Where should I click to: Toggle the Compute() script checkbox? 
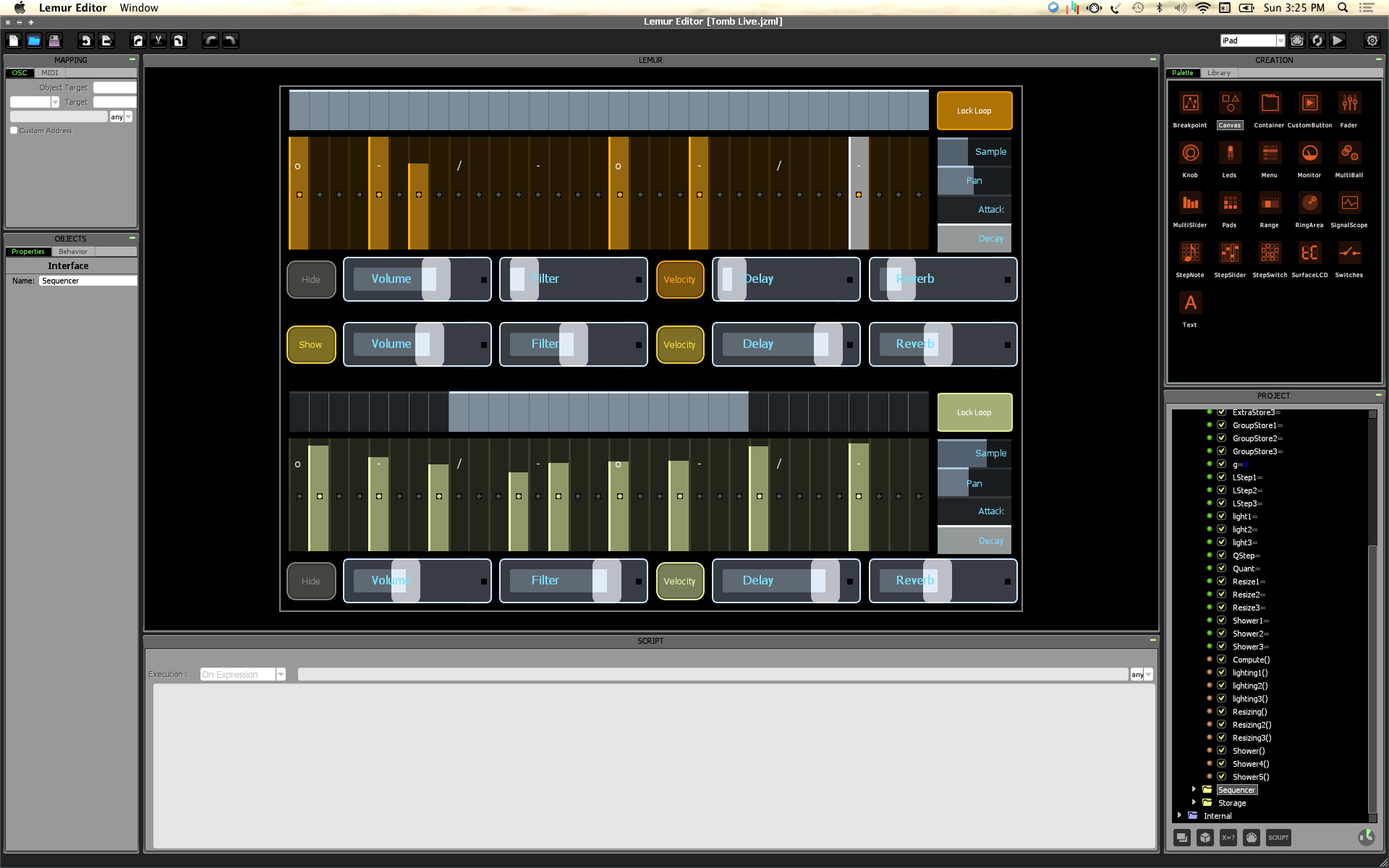[1221, 660]
